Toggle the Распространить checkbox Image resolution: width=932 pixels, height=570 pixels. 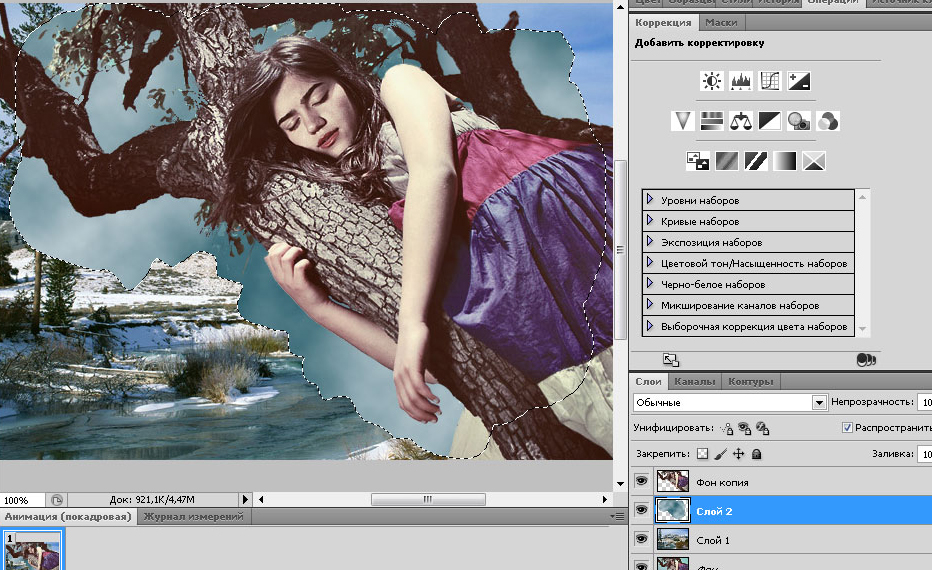coord(847,427)
